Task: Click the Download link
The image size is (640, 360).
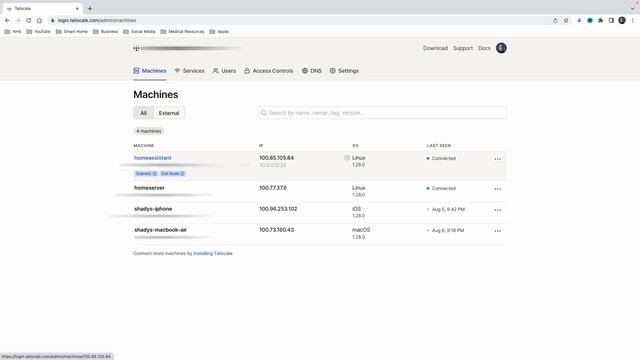Action: click(435, 48)
